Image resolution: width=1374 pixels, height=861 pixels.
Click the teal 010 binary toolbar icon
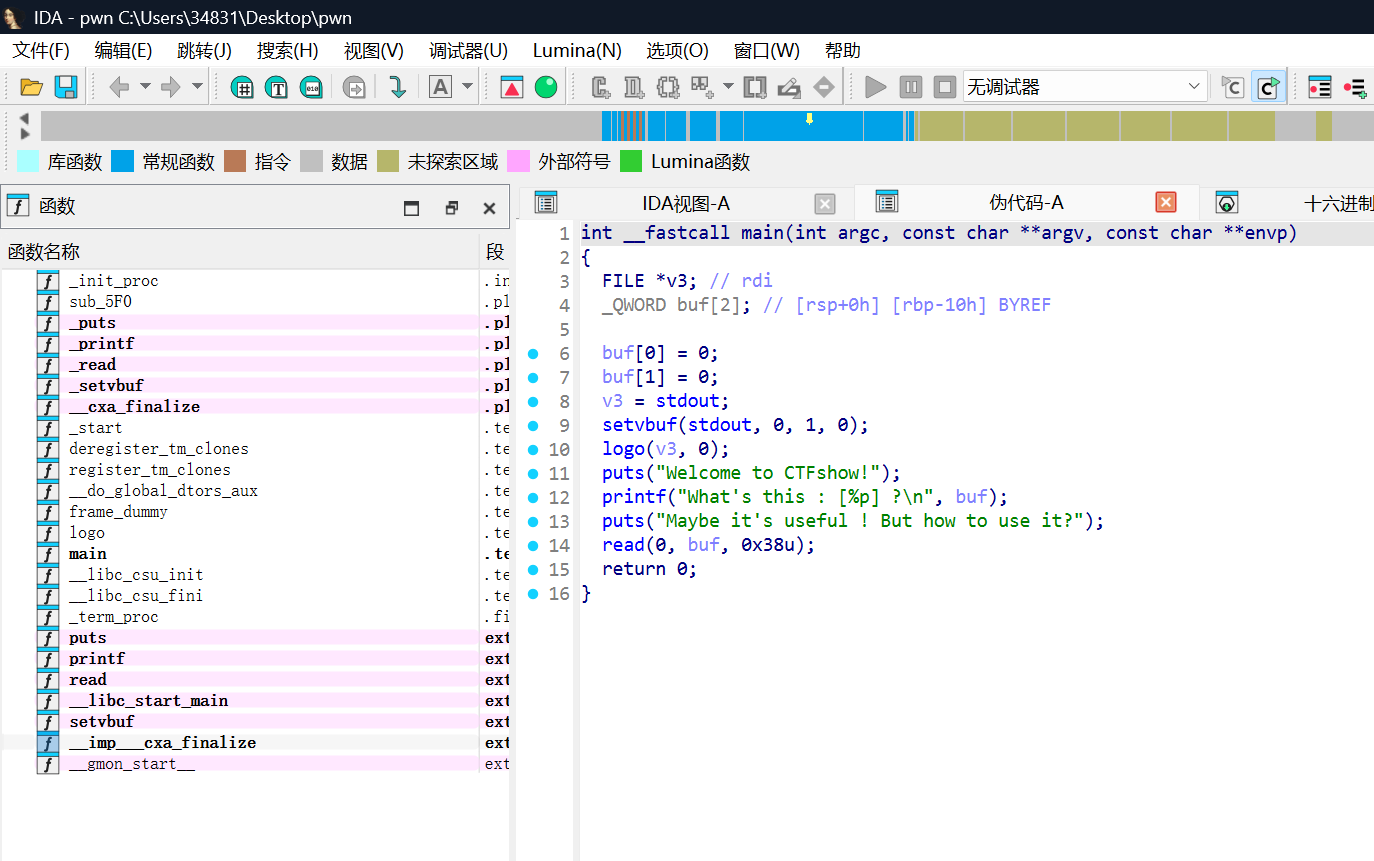click(312, 87)
